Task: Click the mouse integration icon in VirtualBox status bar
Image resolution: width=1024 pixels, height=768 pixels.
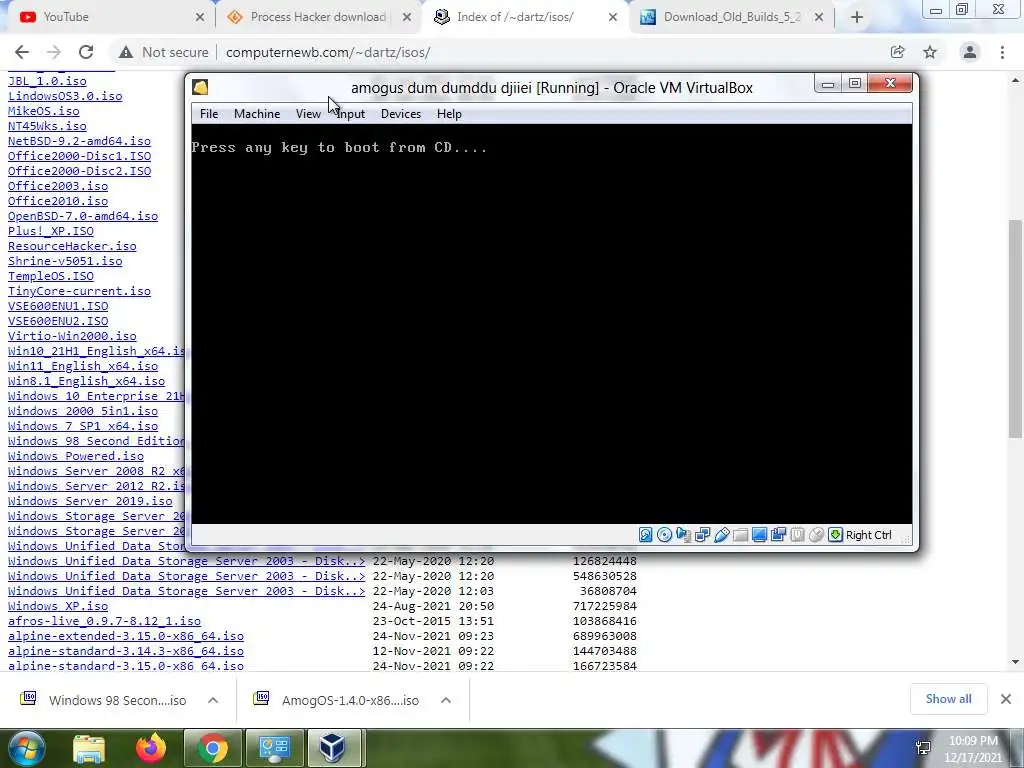Action: tap(816, 535)
